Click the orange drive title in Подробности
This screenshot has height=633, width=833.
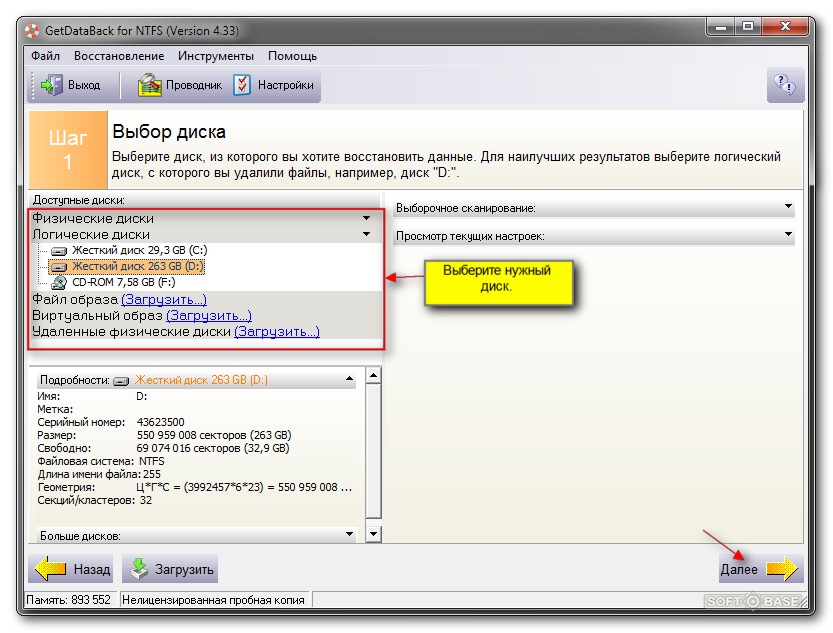(201, 380)
